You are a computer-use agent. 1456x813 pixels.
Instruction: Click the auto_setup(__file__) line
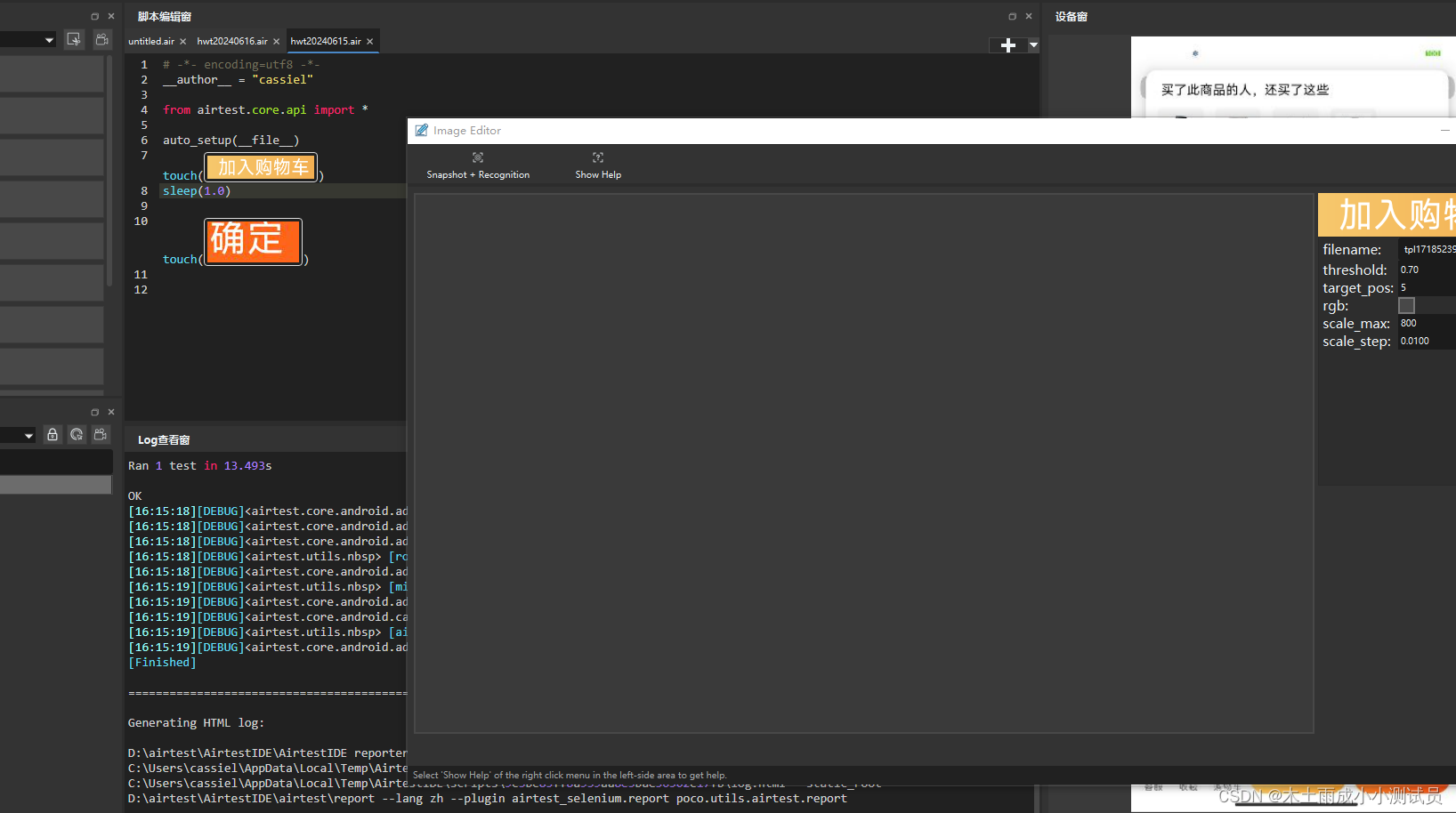coord(231,141)
